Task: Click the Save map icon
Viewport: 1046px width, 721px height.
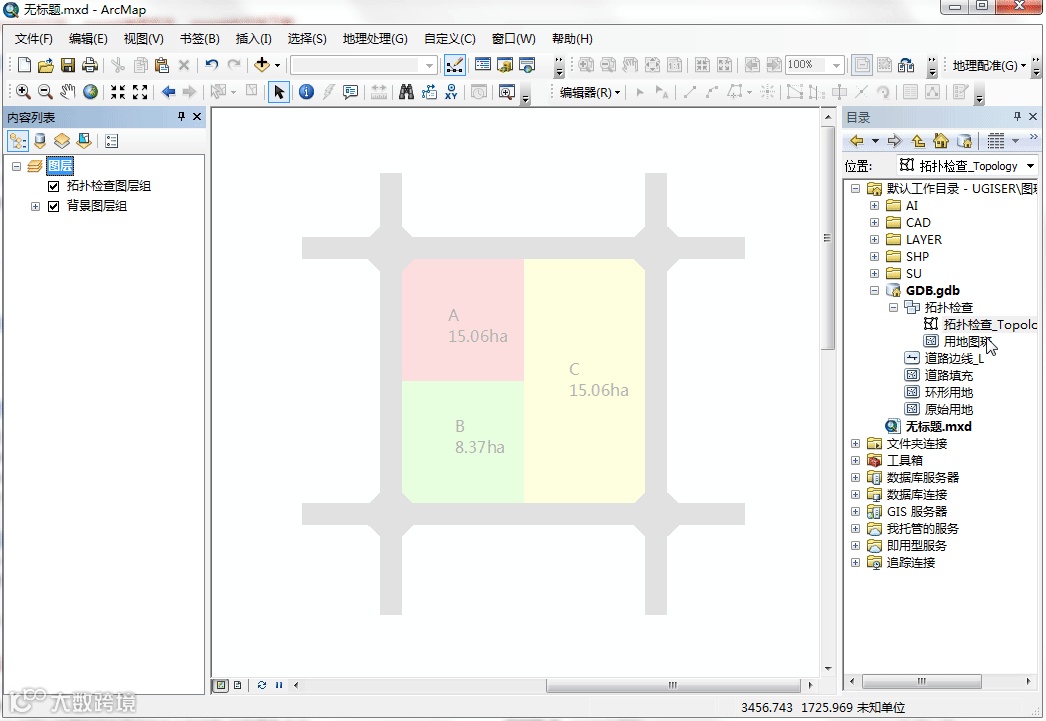Action: coord(67,65)
